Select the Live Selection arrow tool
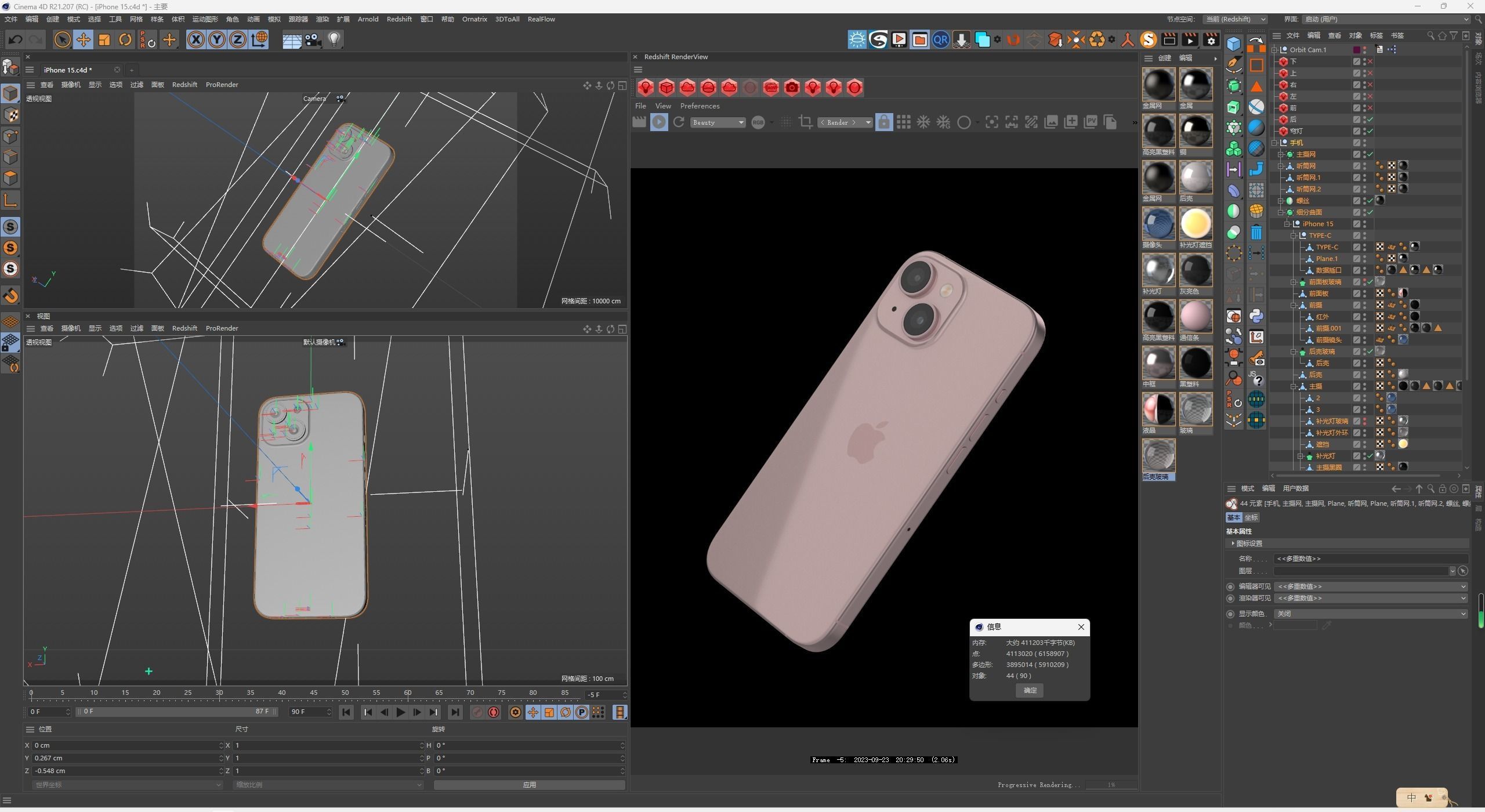 pyautogui.click(x=62, y=39)
